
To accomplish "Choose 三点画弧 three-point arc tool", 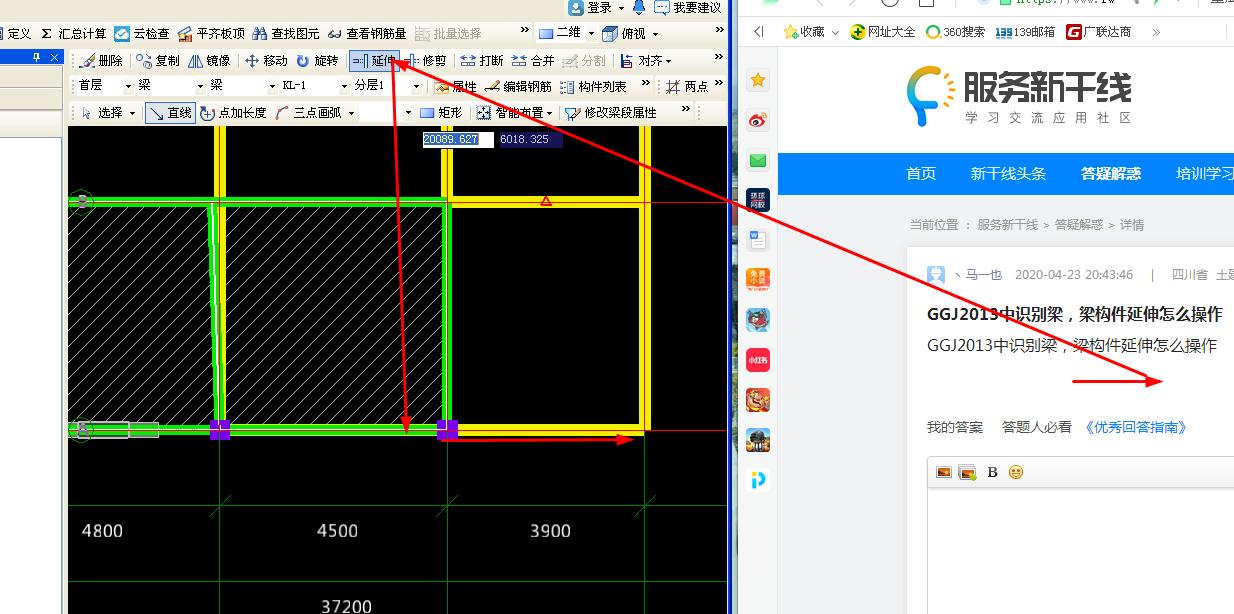I will pyautogui.click(x=310, y=113).
